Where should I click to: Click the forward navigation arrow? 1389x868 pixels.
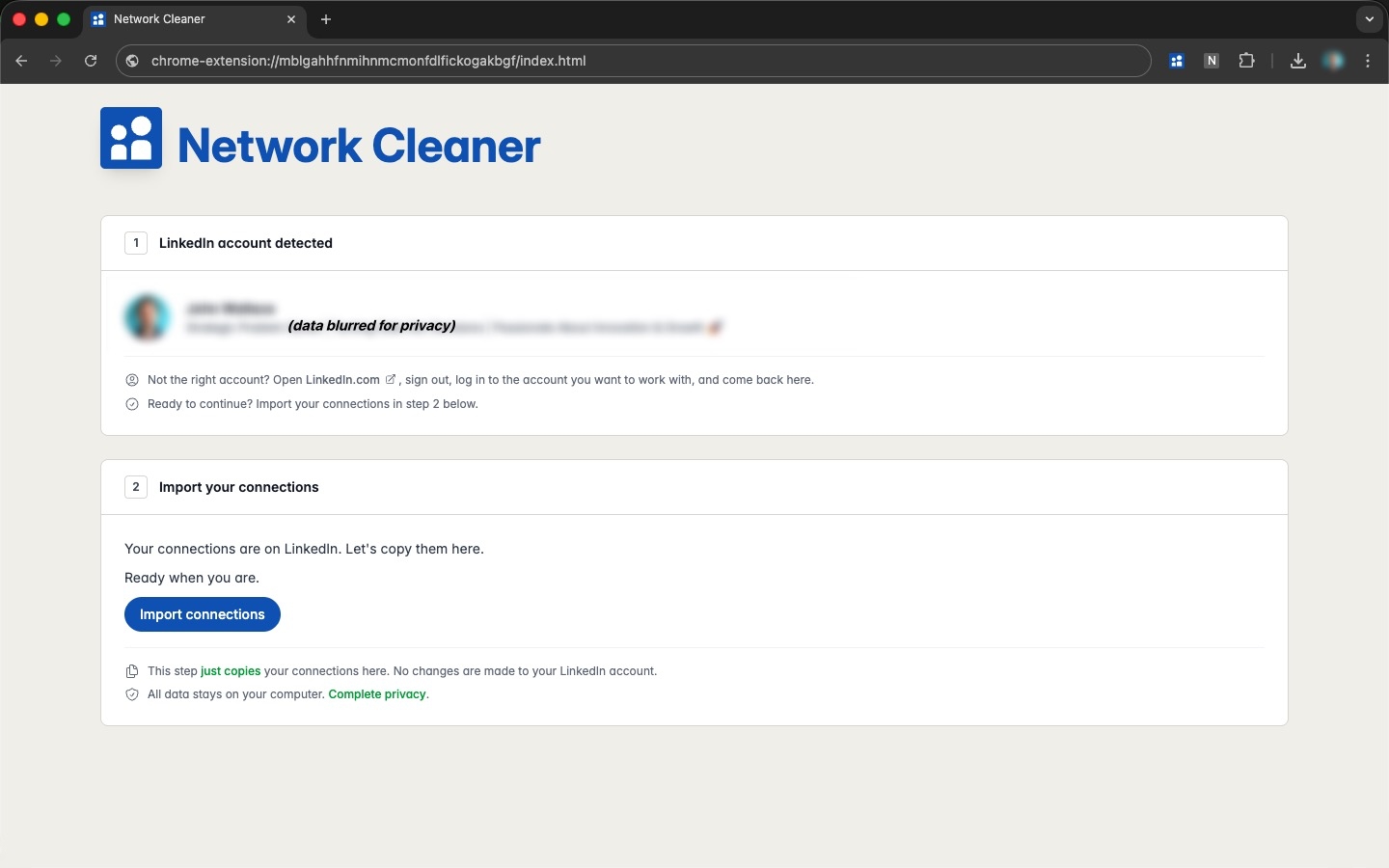pos(56,61)
